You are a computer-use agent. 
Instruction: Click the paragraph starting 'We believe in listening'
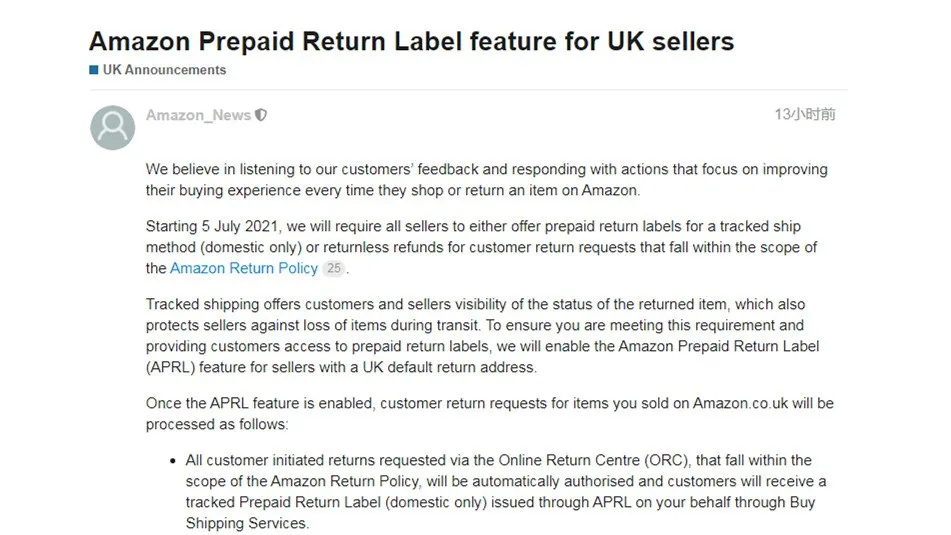[486, 180]
